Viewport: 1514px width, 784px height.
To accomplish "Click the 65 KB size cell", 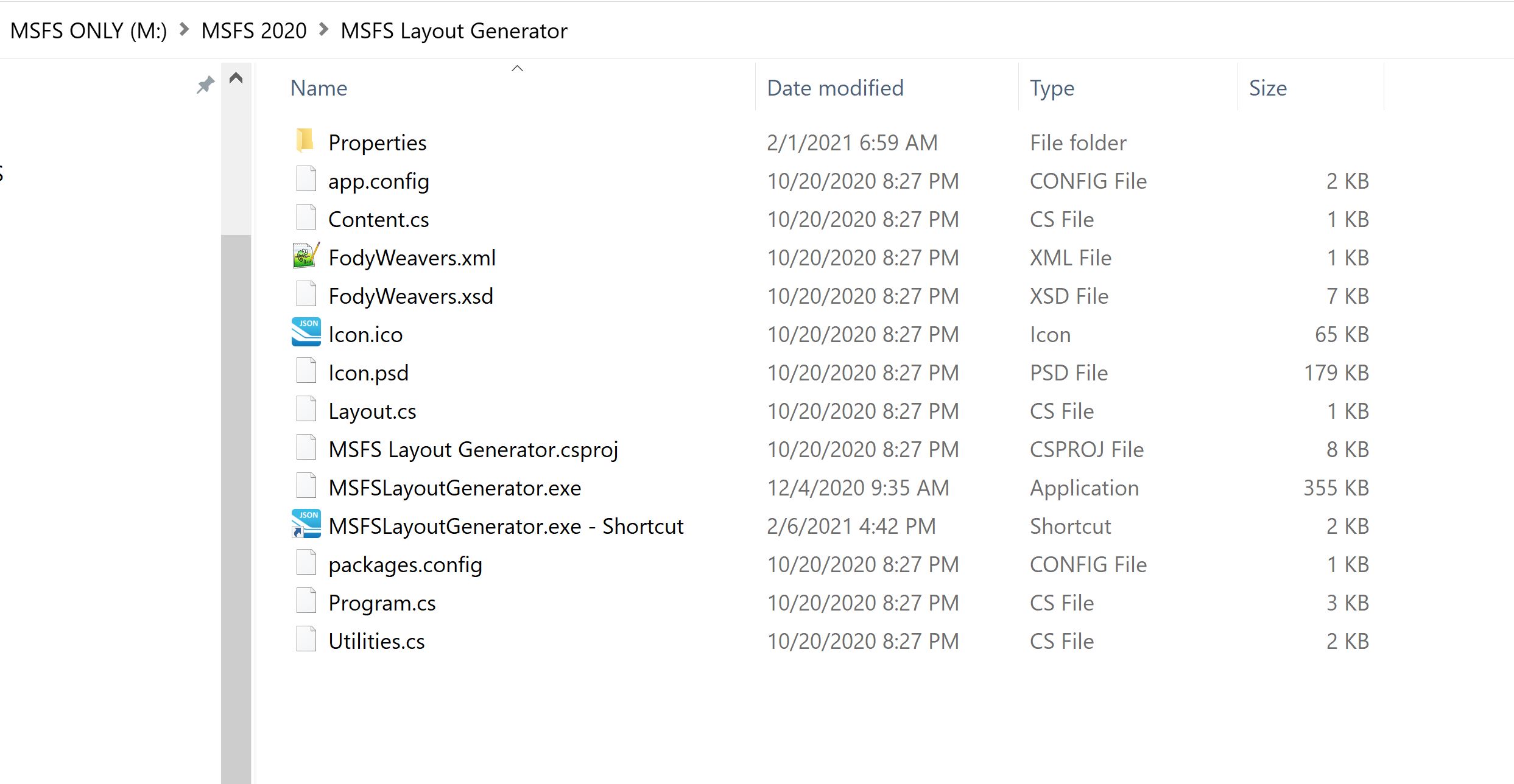I will pyautogui.click(x=1342, y=335).
